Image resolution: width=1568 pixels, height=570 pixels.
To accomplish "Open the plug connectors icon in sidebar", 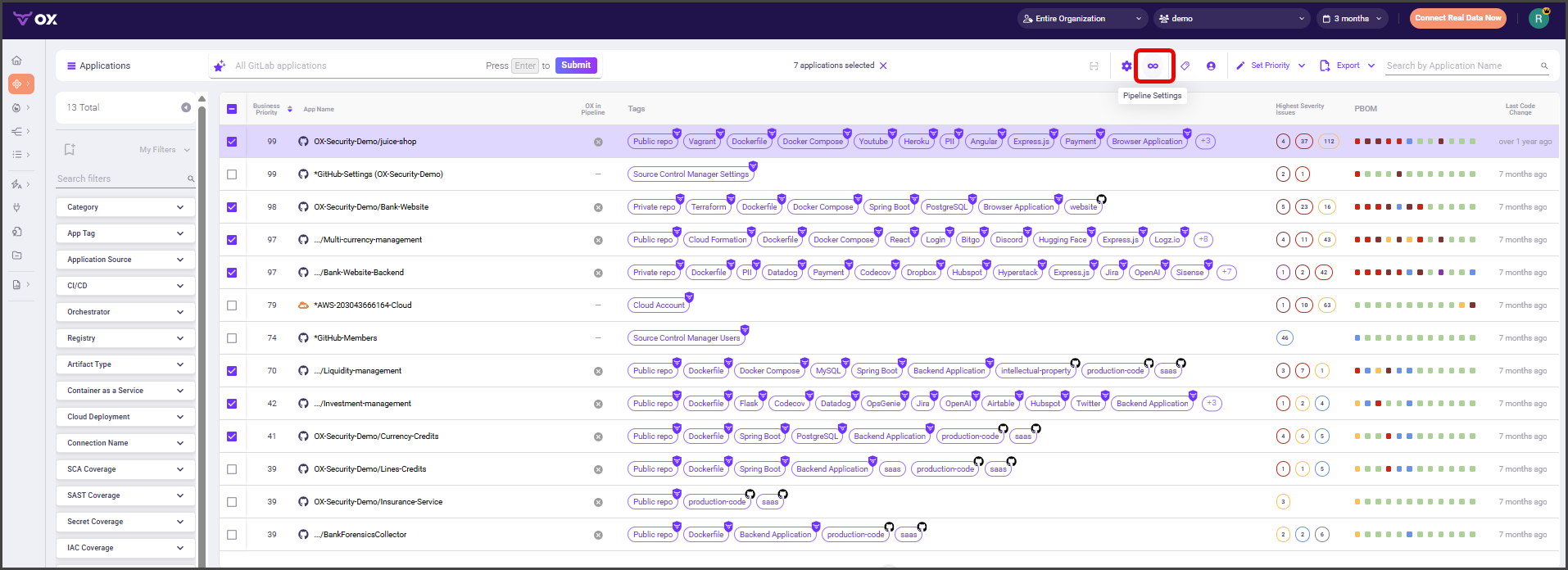I will coord(16,208).
